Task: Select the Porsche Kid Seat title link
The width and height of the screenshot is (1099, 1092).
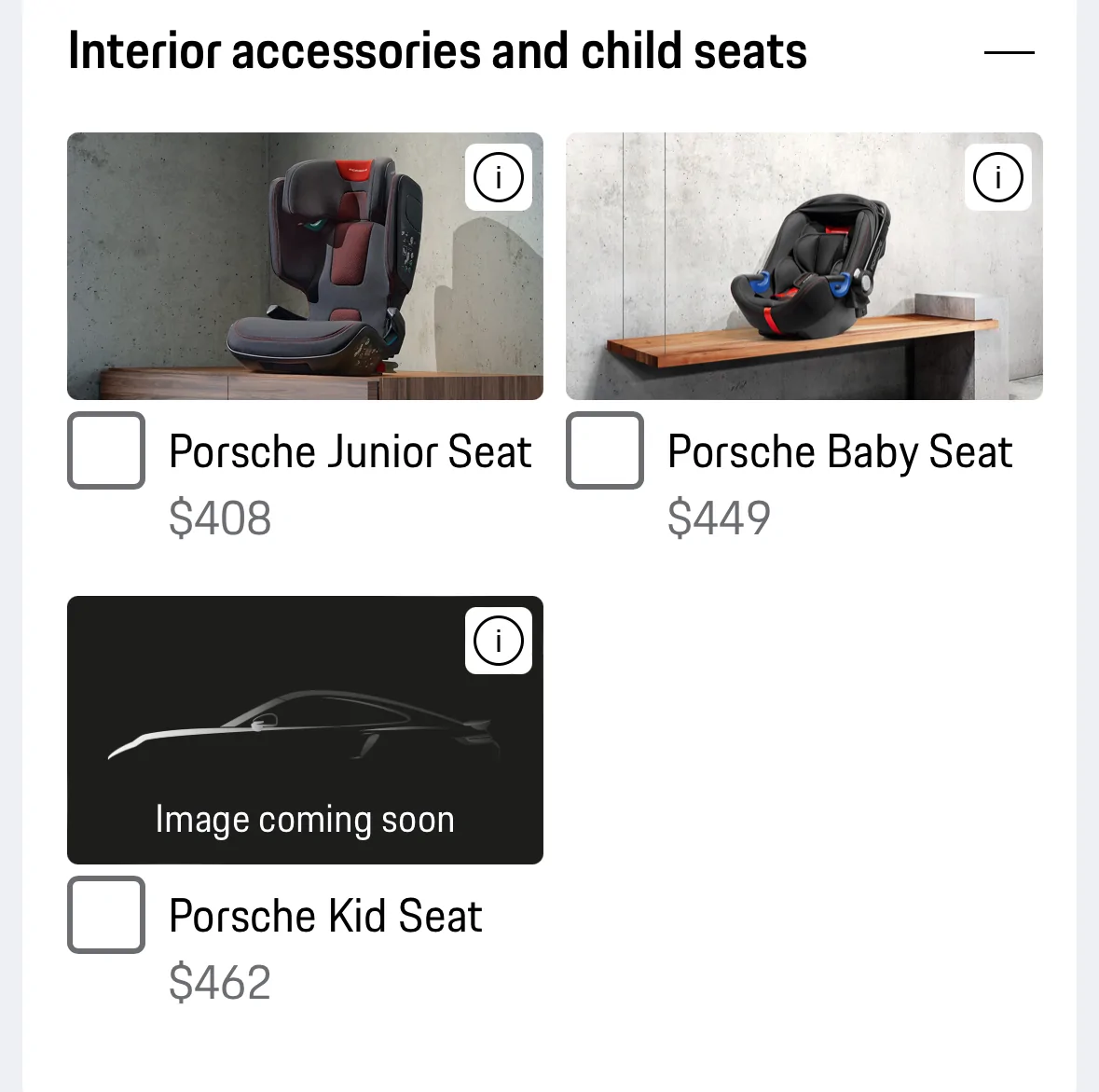Action: click(324, 916)
